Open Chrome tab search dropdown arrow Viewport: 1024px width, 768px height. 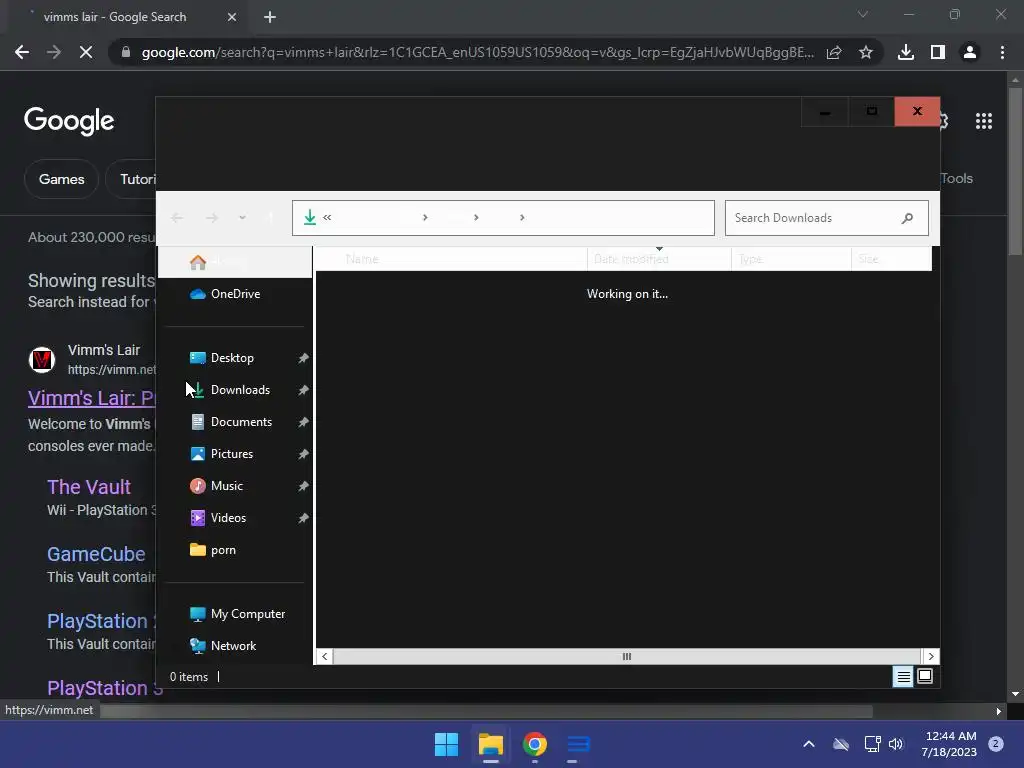863,14
